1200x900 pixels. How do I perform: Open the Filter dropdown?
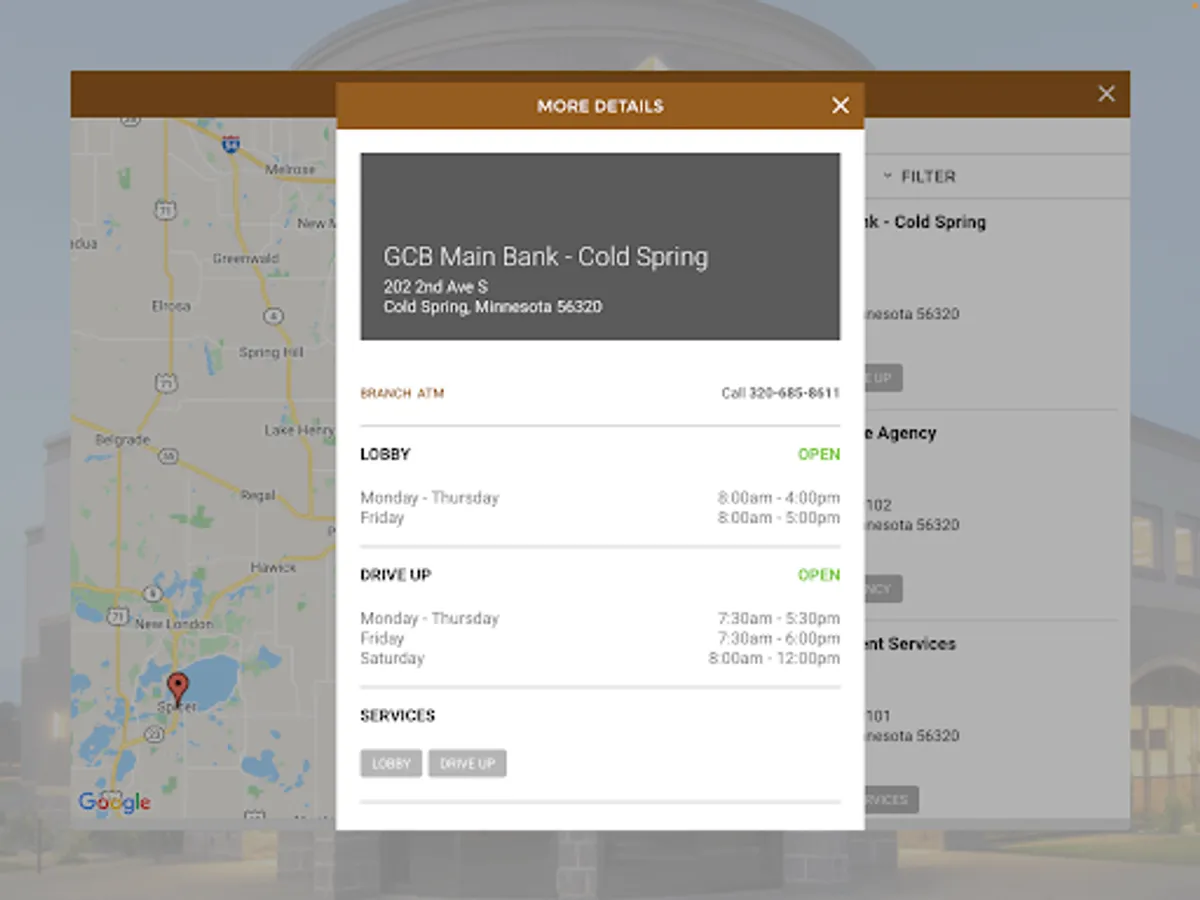tap(920, 176)
